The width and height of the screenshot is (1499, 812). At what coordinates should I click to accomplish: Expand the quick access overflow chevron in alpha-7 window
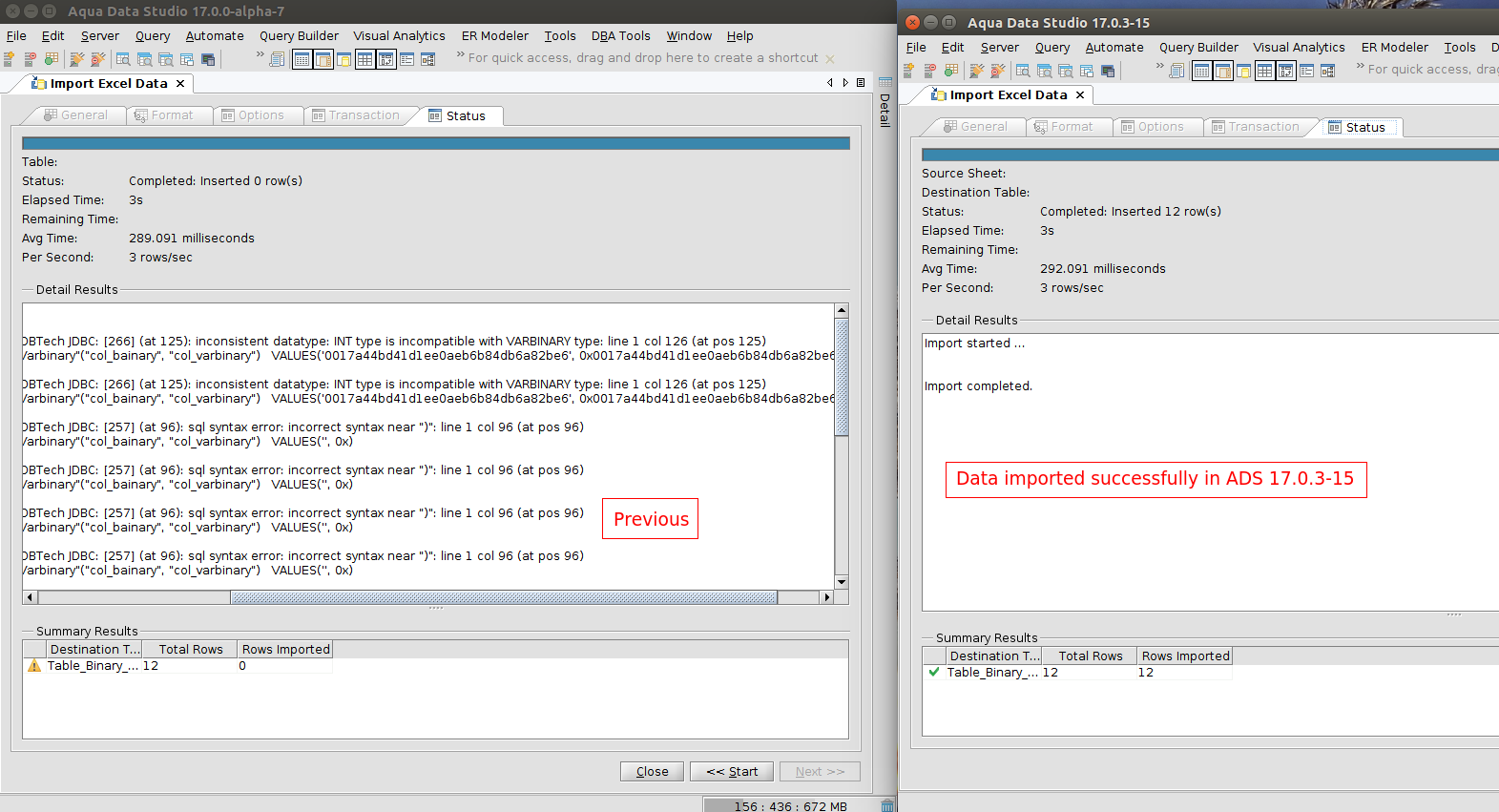point(460,54)
